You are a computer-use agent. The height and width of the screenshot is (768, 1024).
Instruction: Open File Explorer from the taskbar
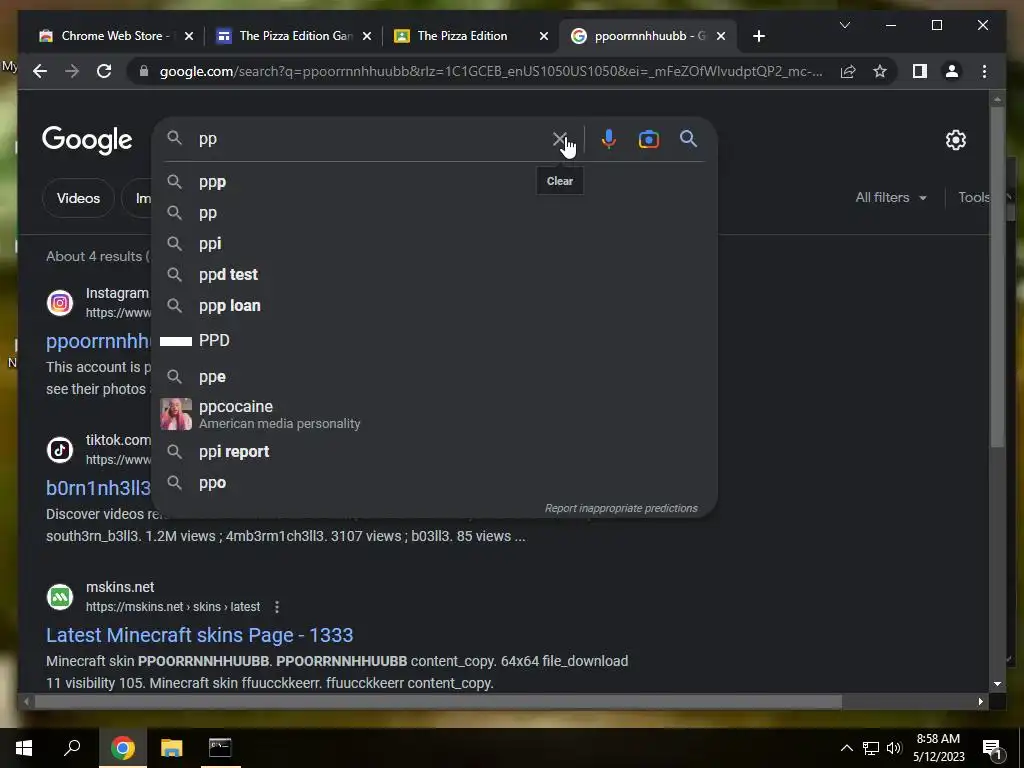point(172,748)
